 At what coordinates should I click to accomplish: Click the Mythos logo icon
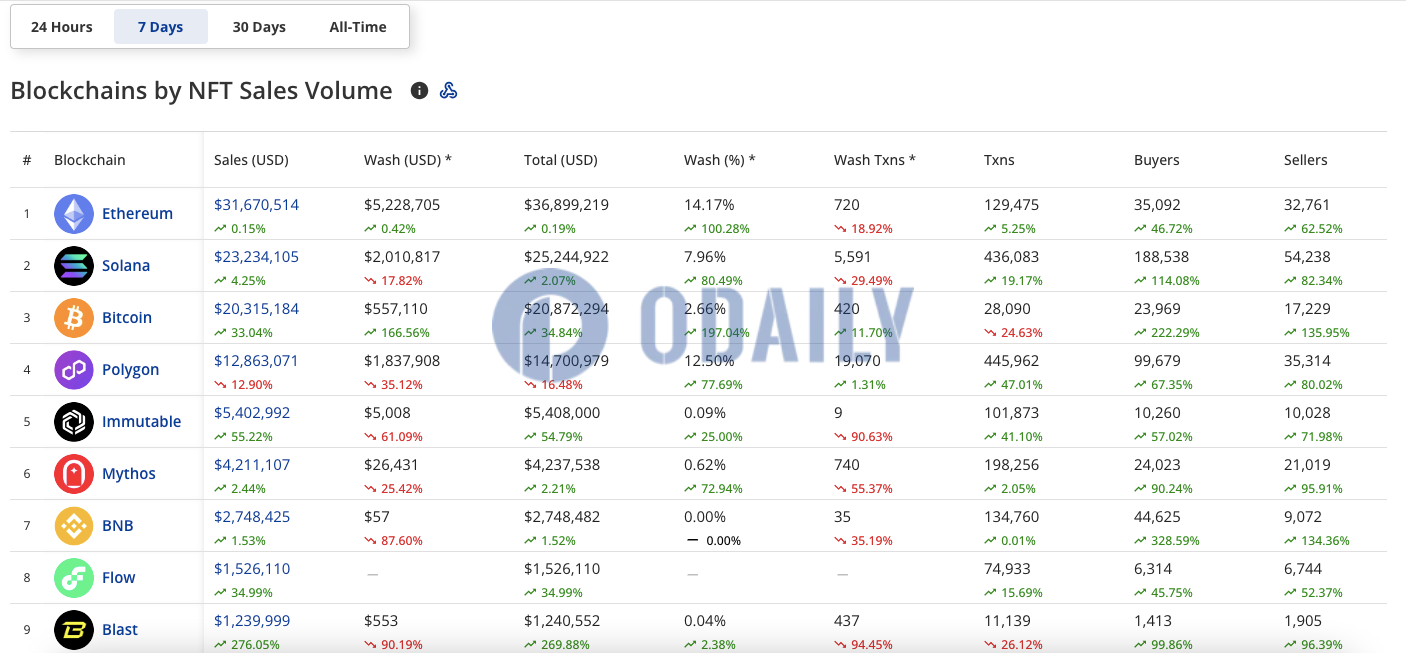(74, 474)
